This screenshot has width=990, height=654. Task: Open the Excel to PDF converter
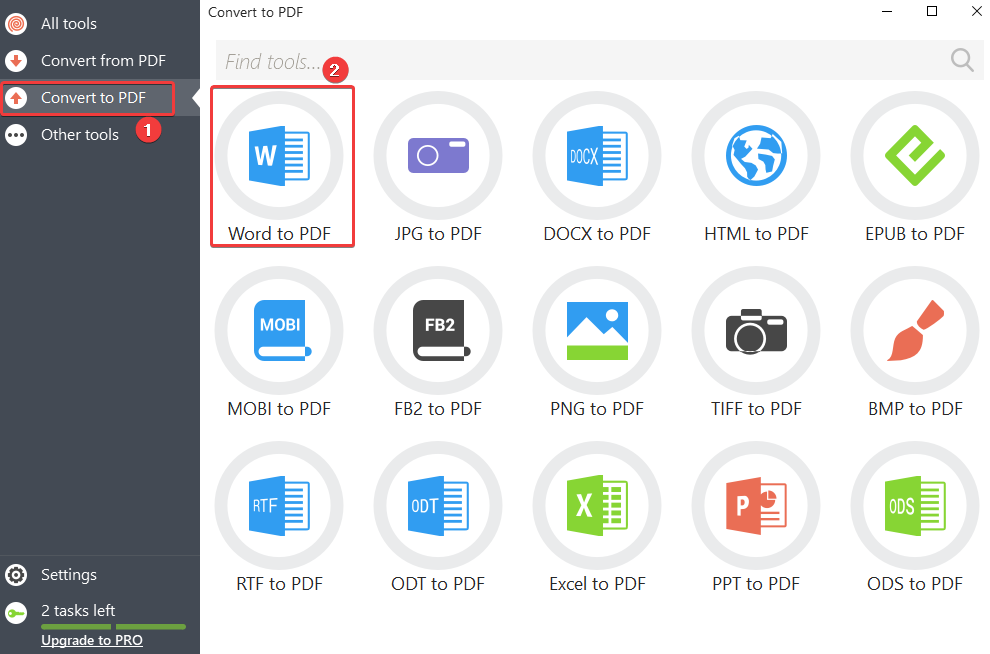point(597,517)
